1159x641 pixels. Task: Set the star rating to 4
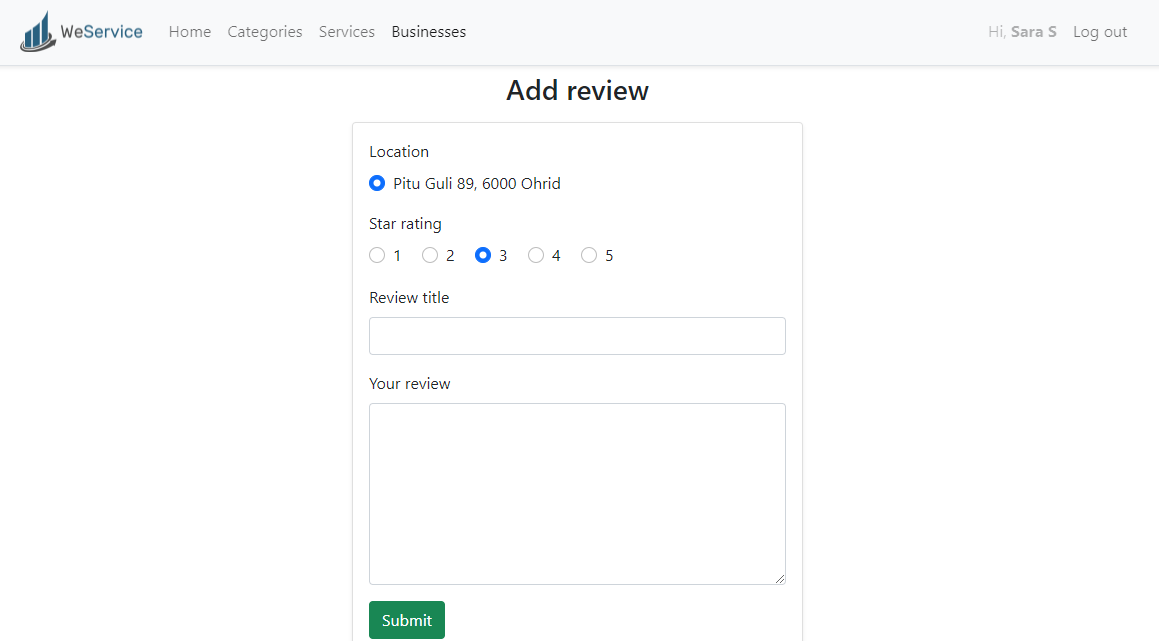point(536,256)
